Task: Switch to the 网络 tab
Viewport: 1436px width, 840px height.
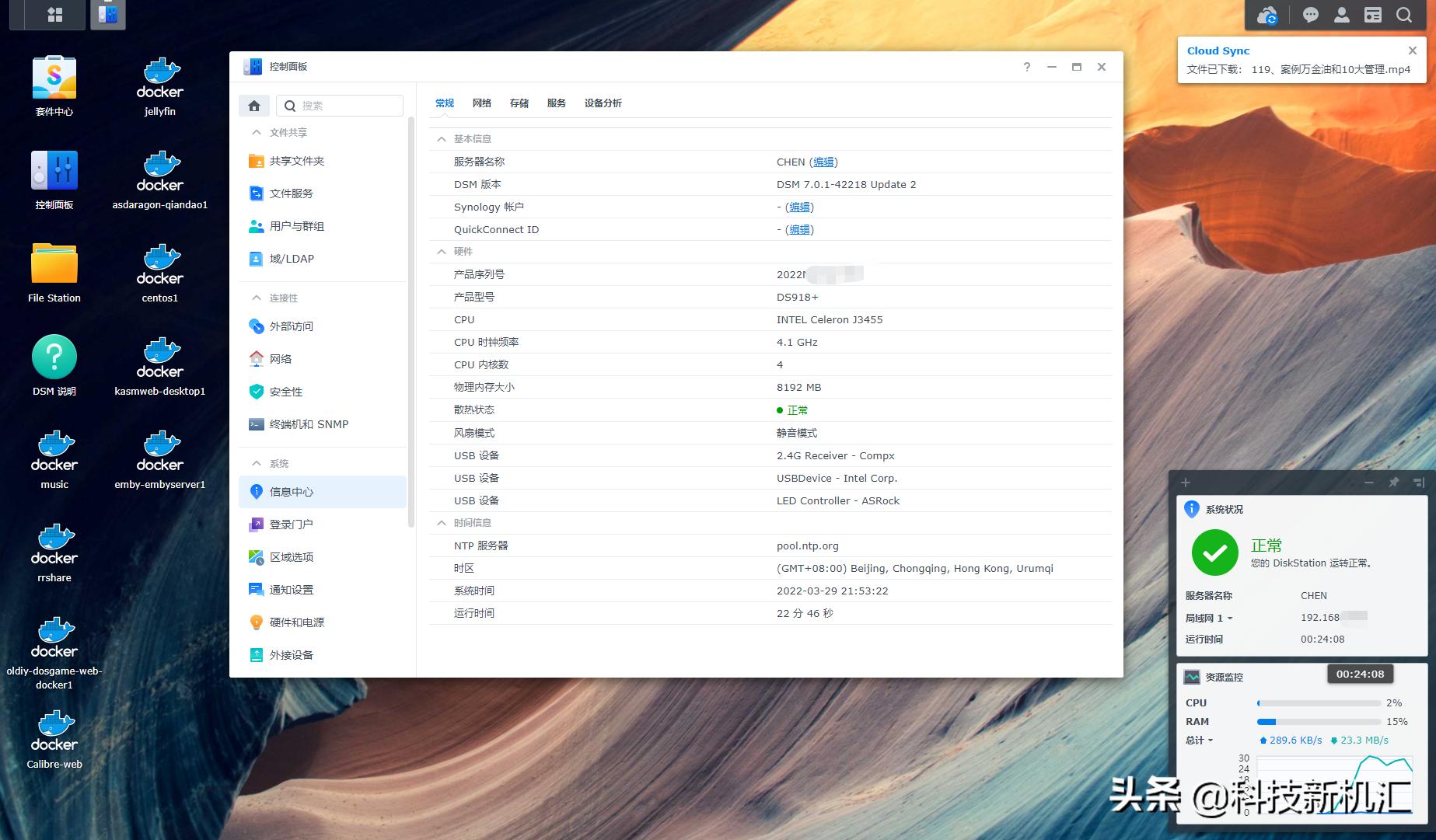Action: pyautogui.click(x=482, y=103)
